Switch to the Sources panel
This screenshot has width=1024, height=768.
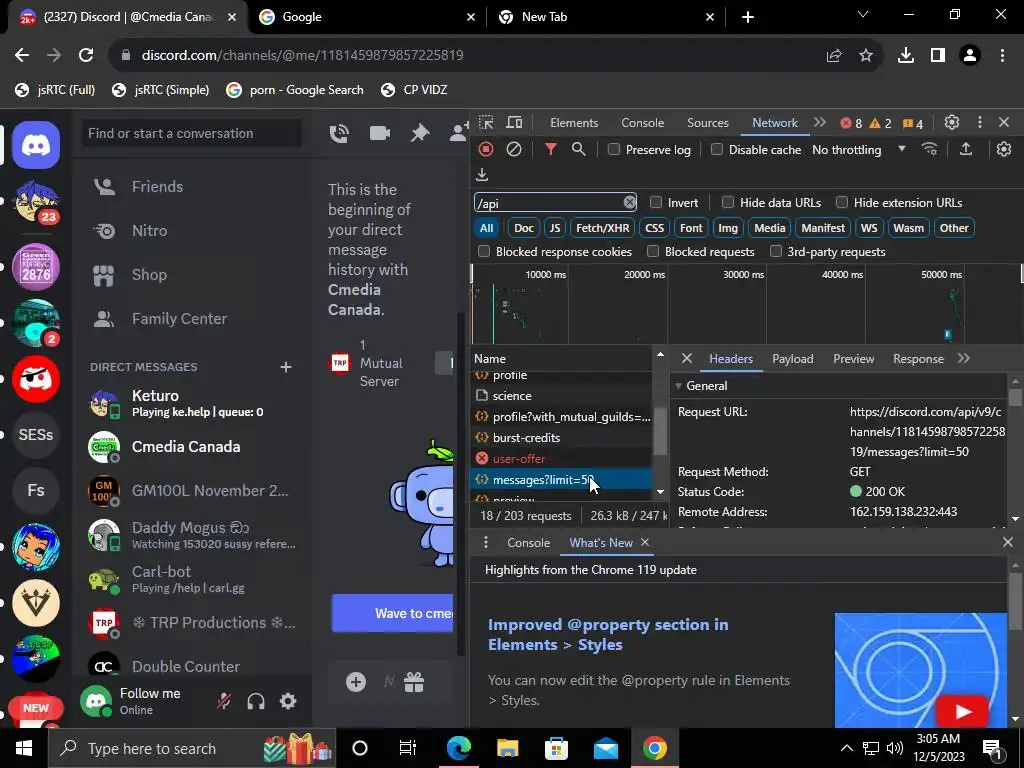pyautogui.click(x=707, y=123)
